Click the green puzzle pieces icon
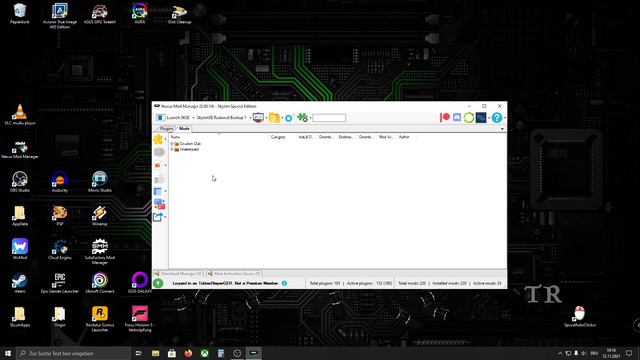 (302, 118)
